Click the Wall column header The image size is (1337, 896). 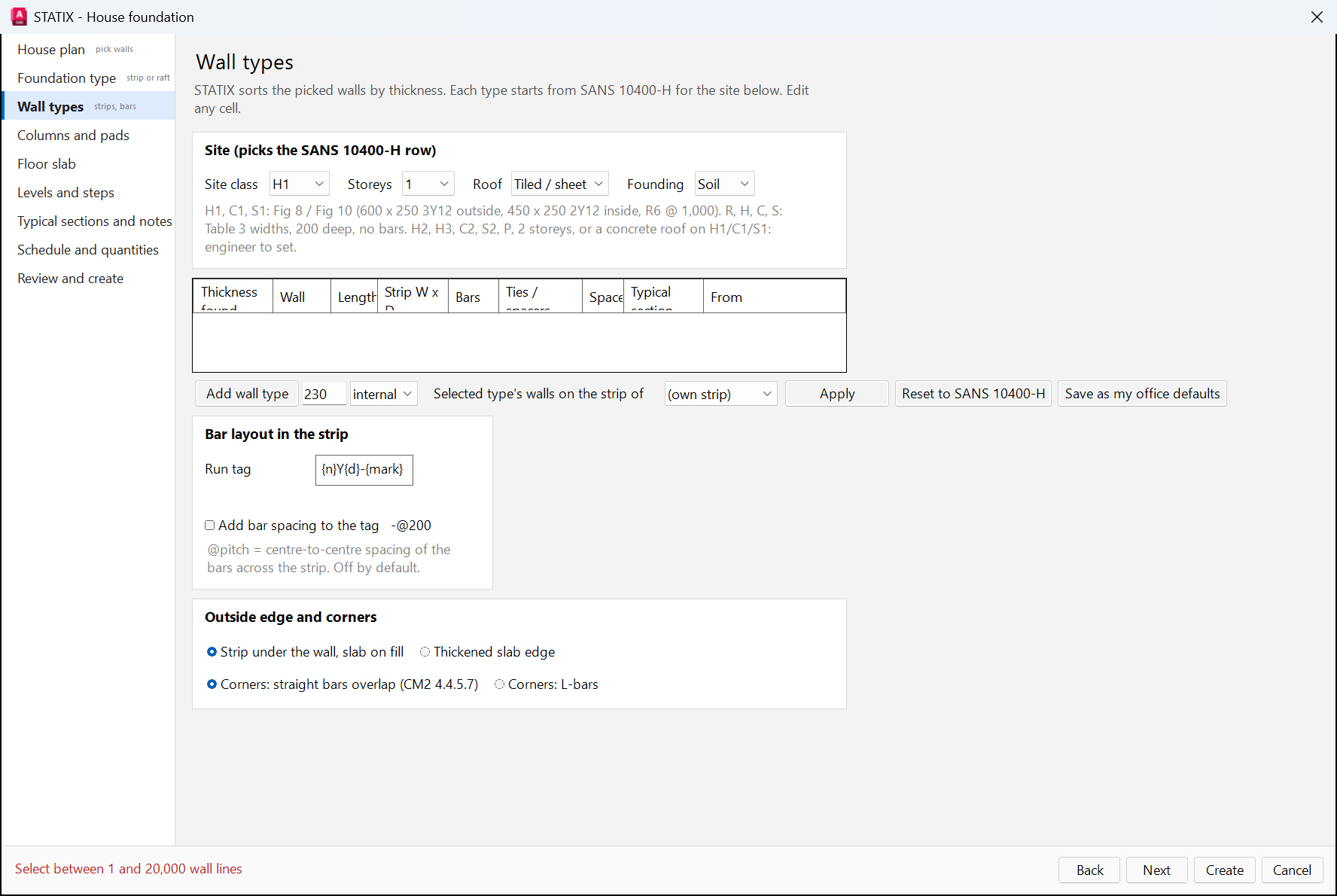[x=301, y=296]
